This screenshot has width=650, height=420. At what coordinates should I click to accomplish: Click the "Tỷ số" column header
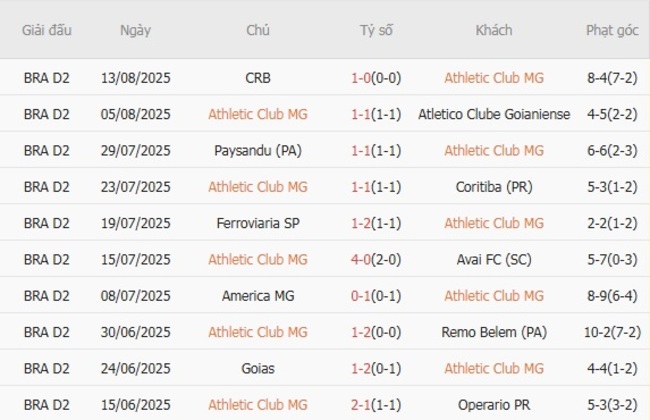click(376, 30)
